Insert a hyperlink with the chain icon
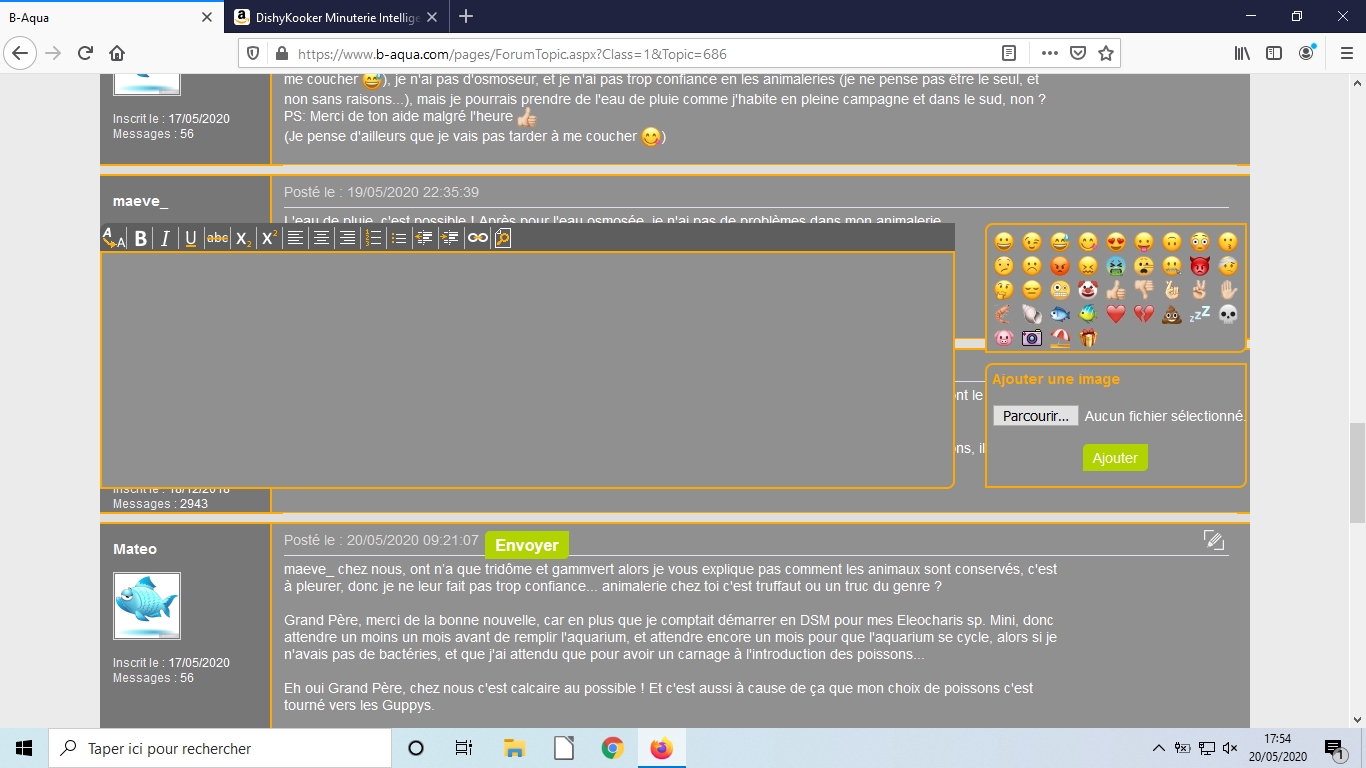The height and width of the screenshot is (768, 1366). tap(477, 238)
